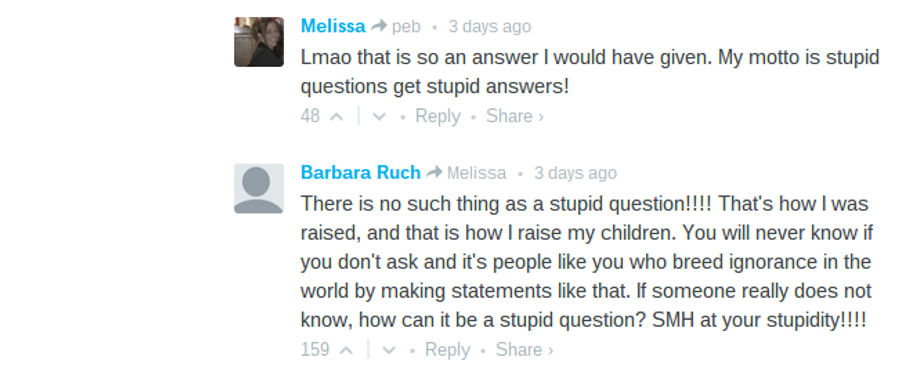
Task: Open Barbara Ruch's default avatar
Action: point(259,188)
